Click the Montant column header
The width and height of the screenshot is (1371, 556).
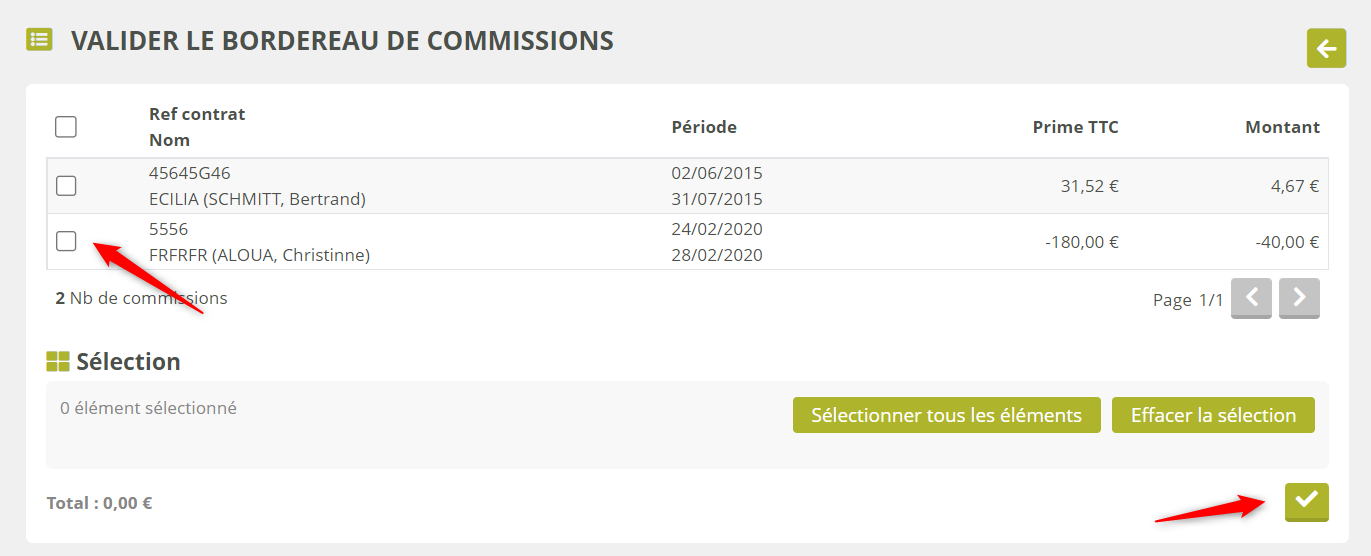1282,127
